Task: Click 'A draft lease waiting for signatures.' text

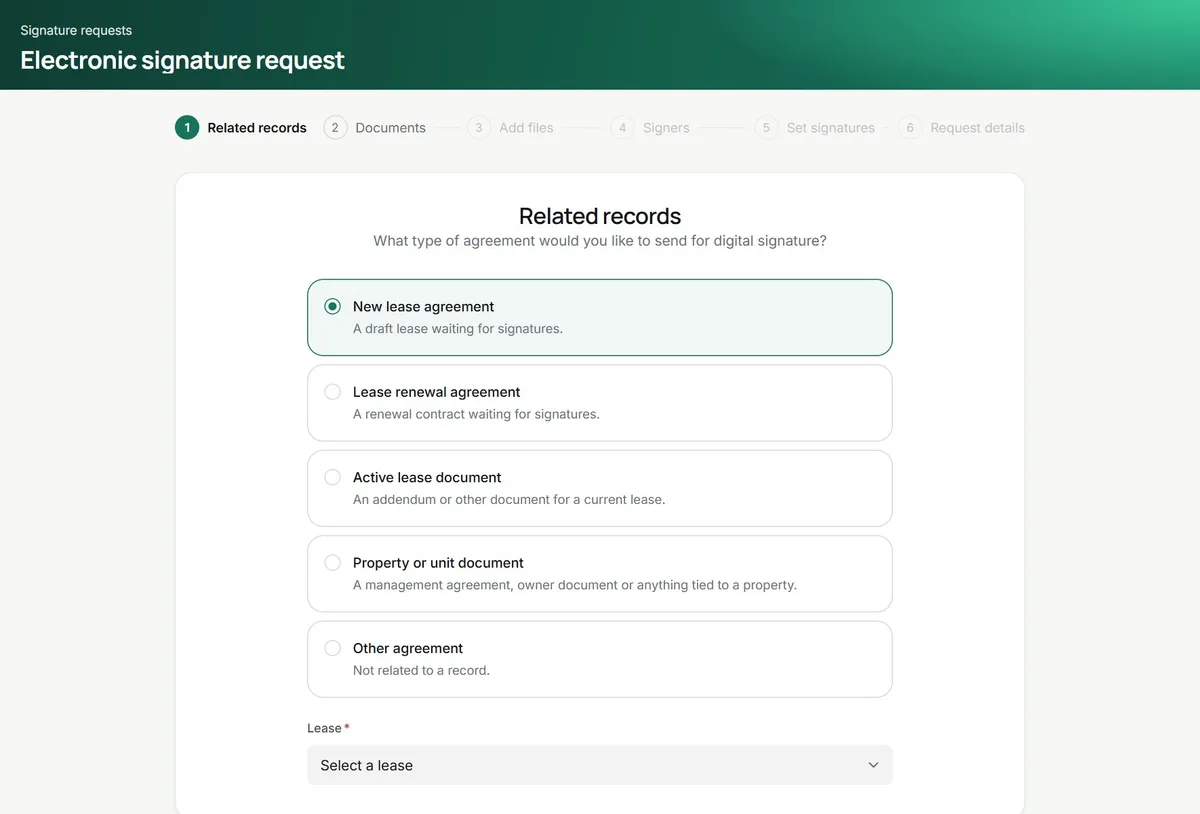Action: [x=458, y=329]
